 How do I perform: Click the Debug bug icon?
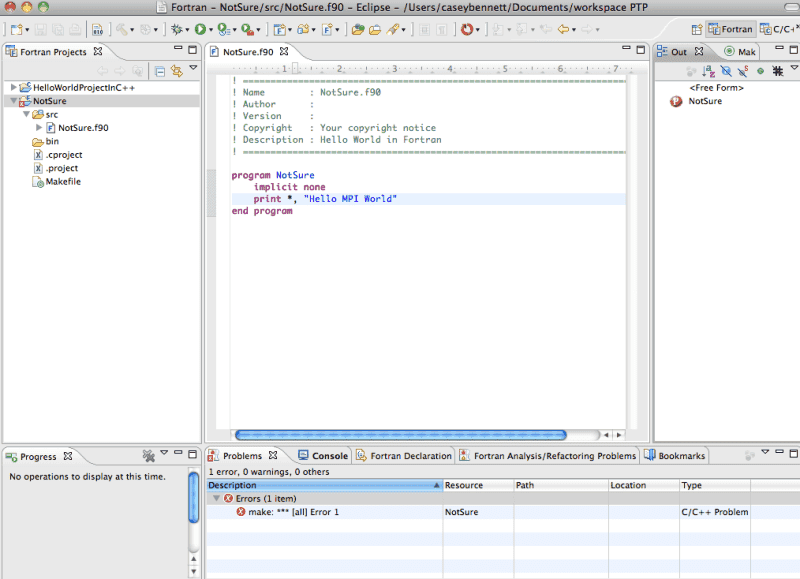175,30
